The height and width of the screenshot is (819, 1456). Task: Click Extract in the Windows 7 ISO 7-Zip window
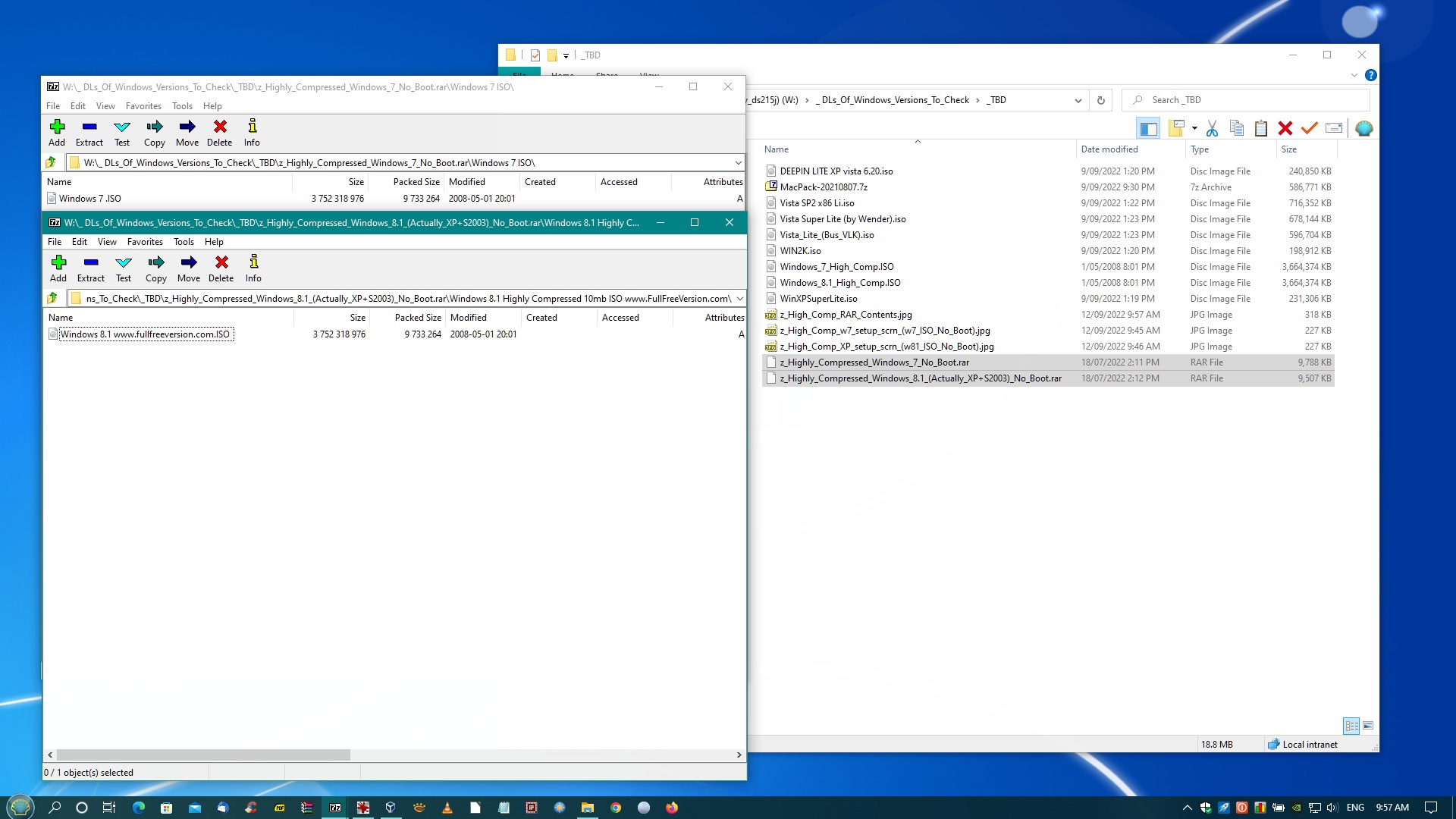[x=89, y=133]
